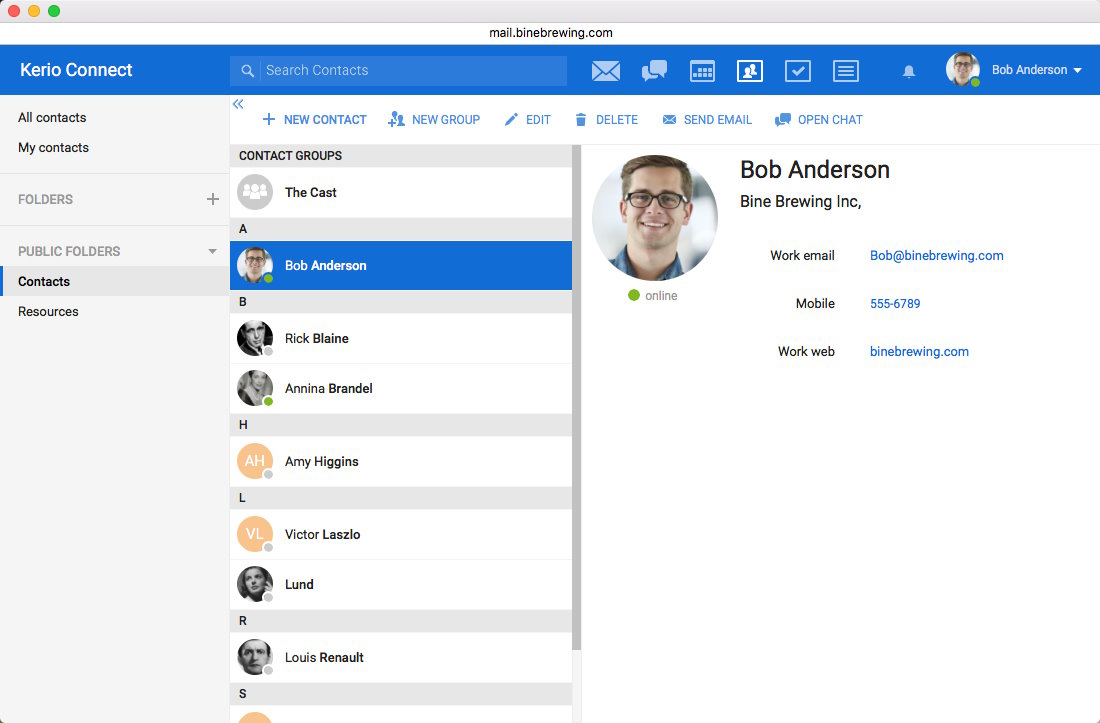Click Annina Brandel's avatar photo
The image size is (1100, 723).
[255, 388]
